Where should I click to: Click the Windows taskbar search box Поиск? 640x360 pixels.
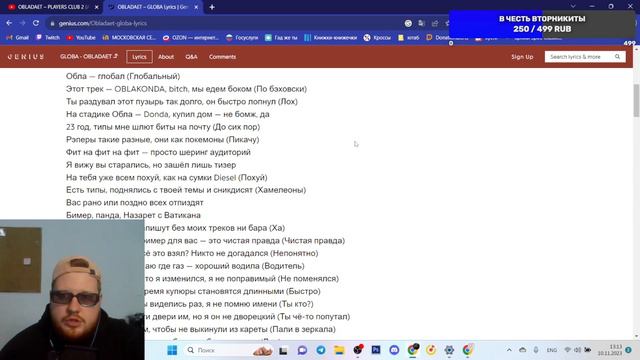229,350
